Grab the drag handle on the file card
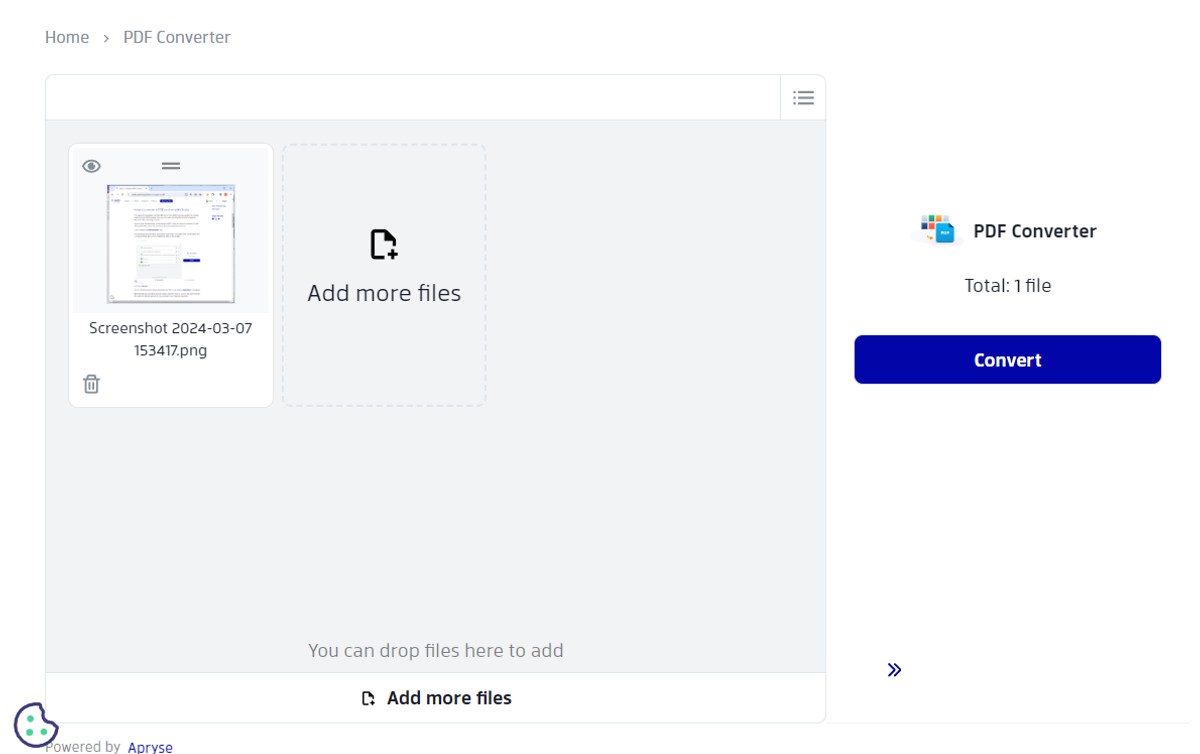The height and width of the screenshot is (754, 1200). (170, 165)
